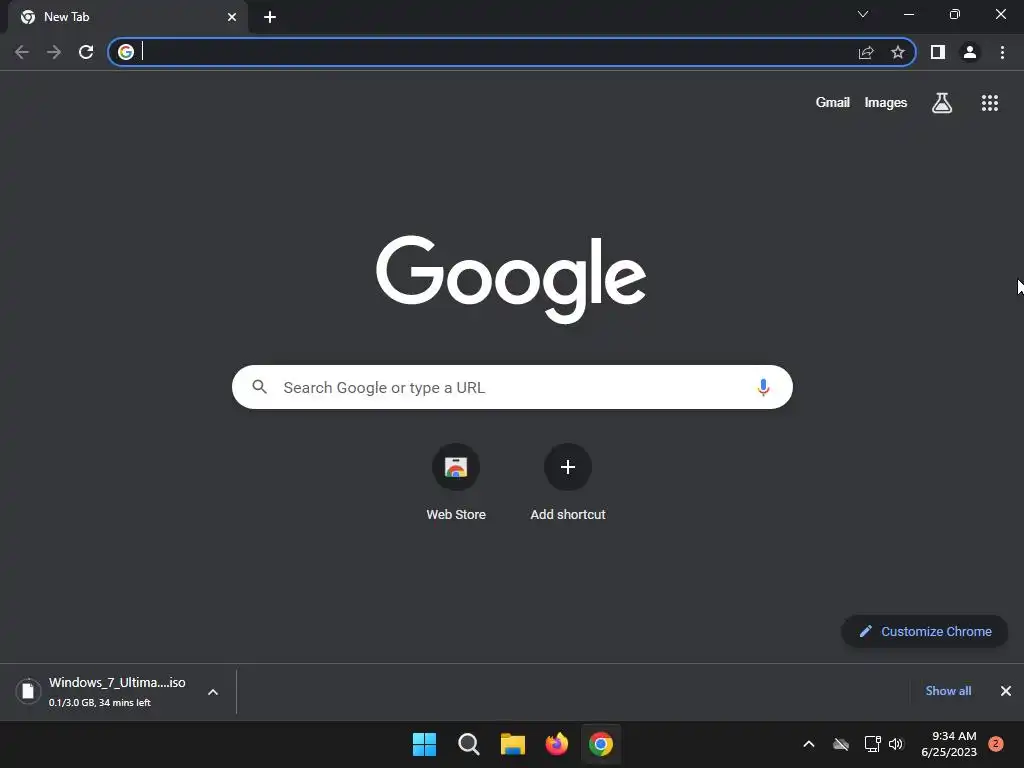The image size is (1024, 768).
Task: Open notifications badge showing 2
Action: (x=995, y=743)
